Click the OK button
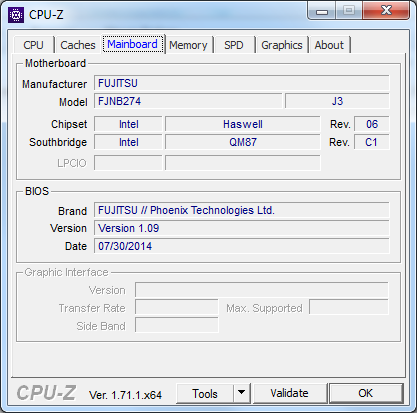Screen dimensions: 417x413 pos(366,393)
